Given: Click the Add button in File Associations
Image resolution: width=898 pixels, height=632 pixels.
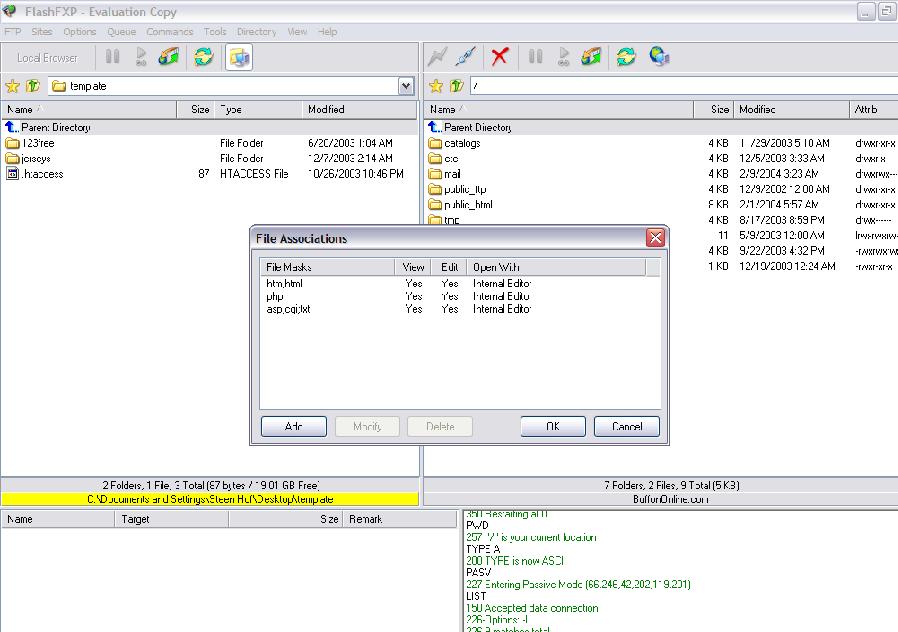Looking at the screenshot, I should [294, 426].
